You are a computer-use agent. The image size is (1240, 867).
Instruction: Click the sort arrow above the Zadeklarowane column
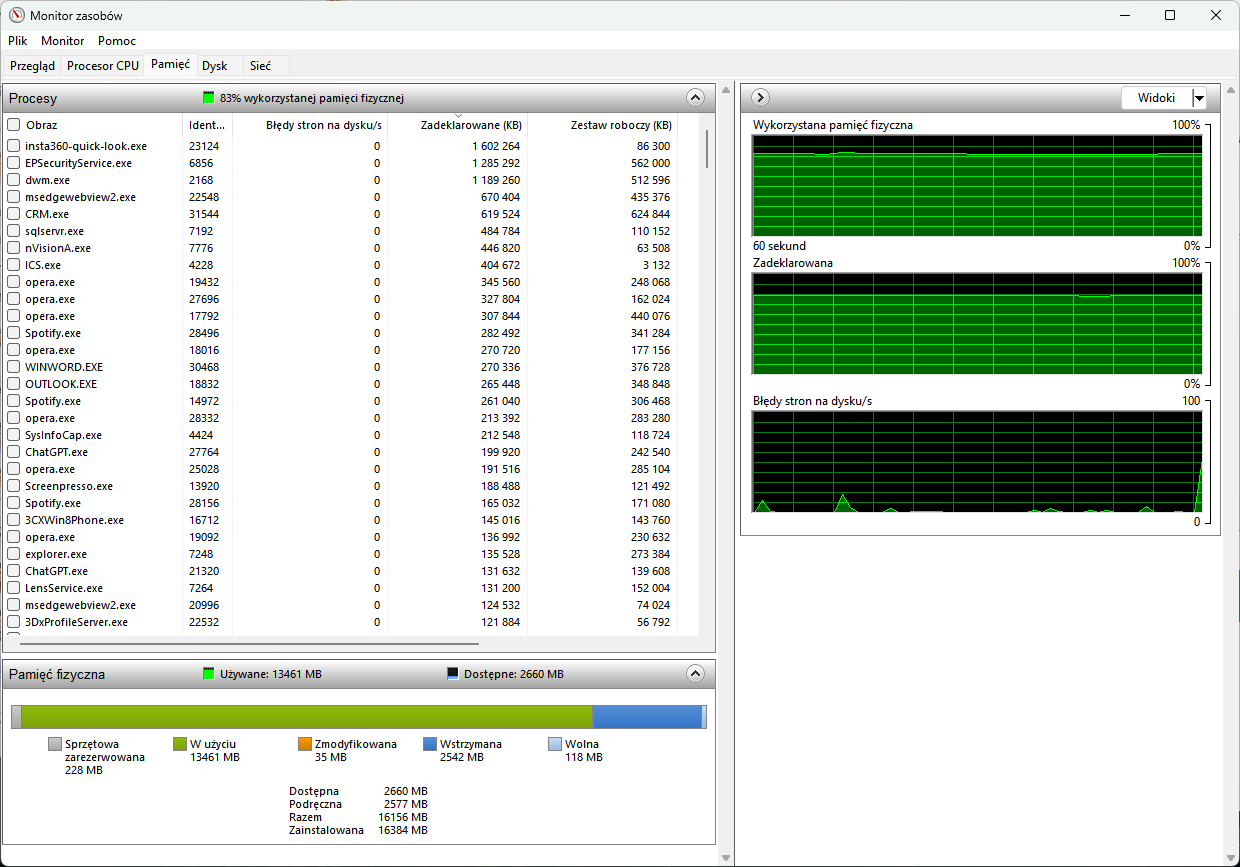pos(457,116)
